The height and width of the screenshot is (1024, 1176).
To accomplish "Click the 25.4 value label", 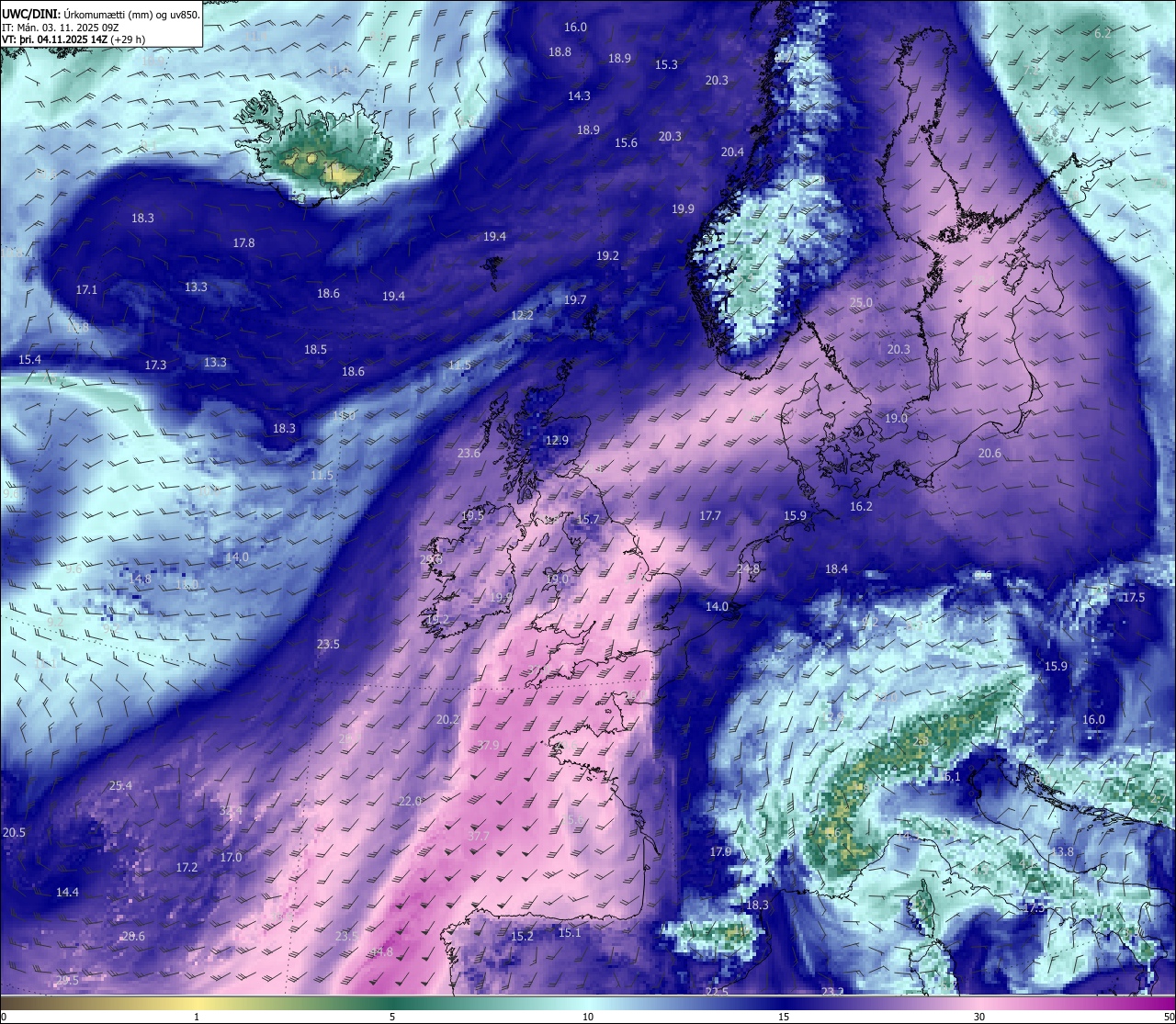I will [120, 786].
